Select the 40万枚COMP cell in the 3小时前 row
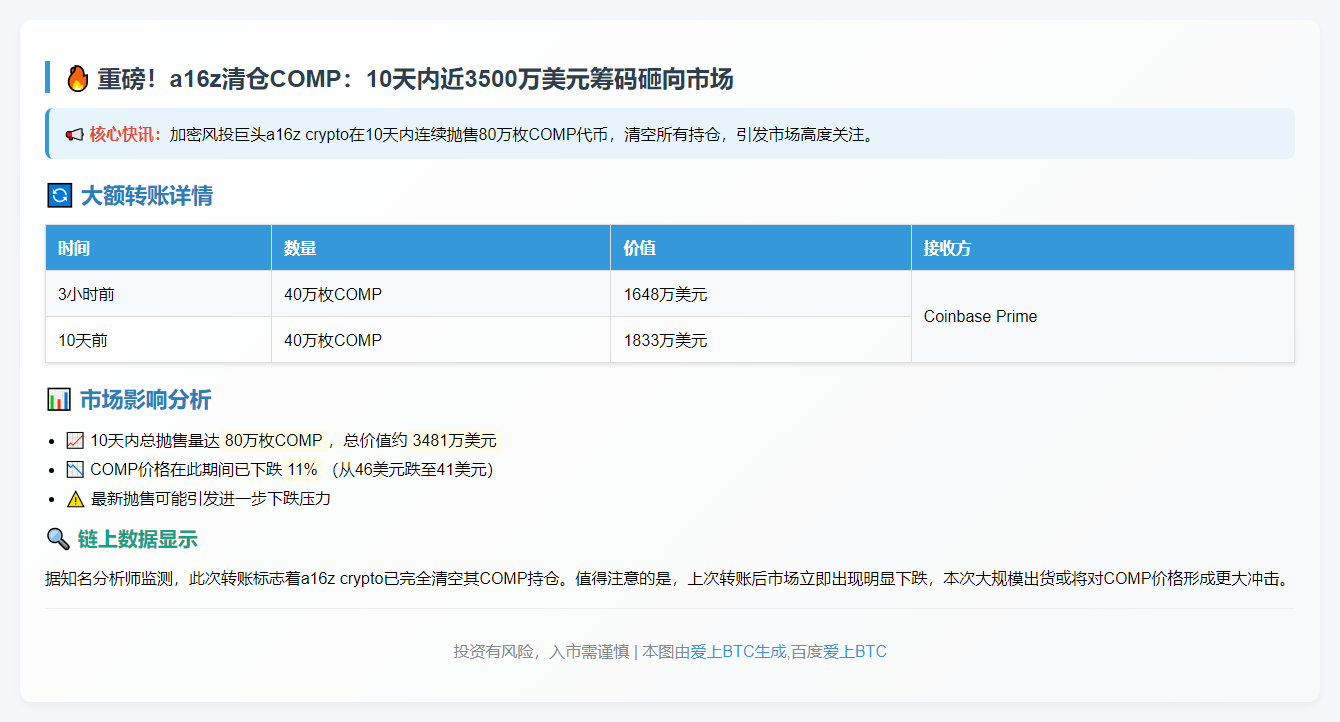1340x722 pixels. point(441,294)
